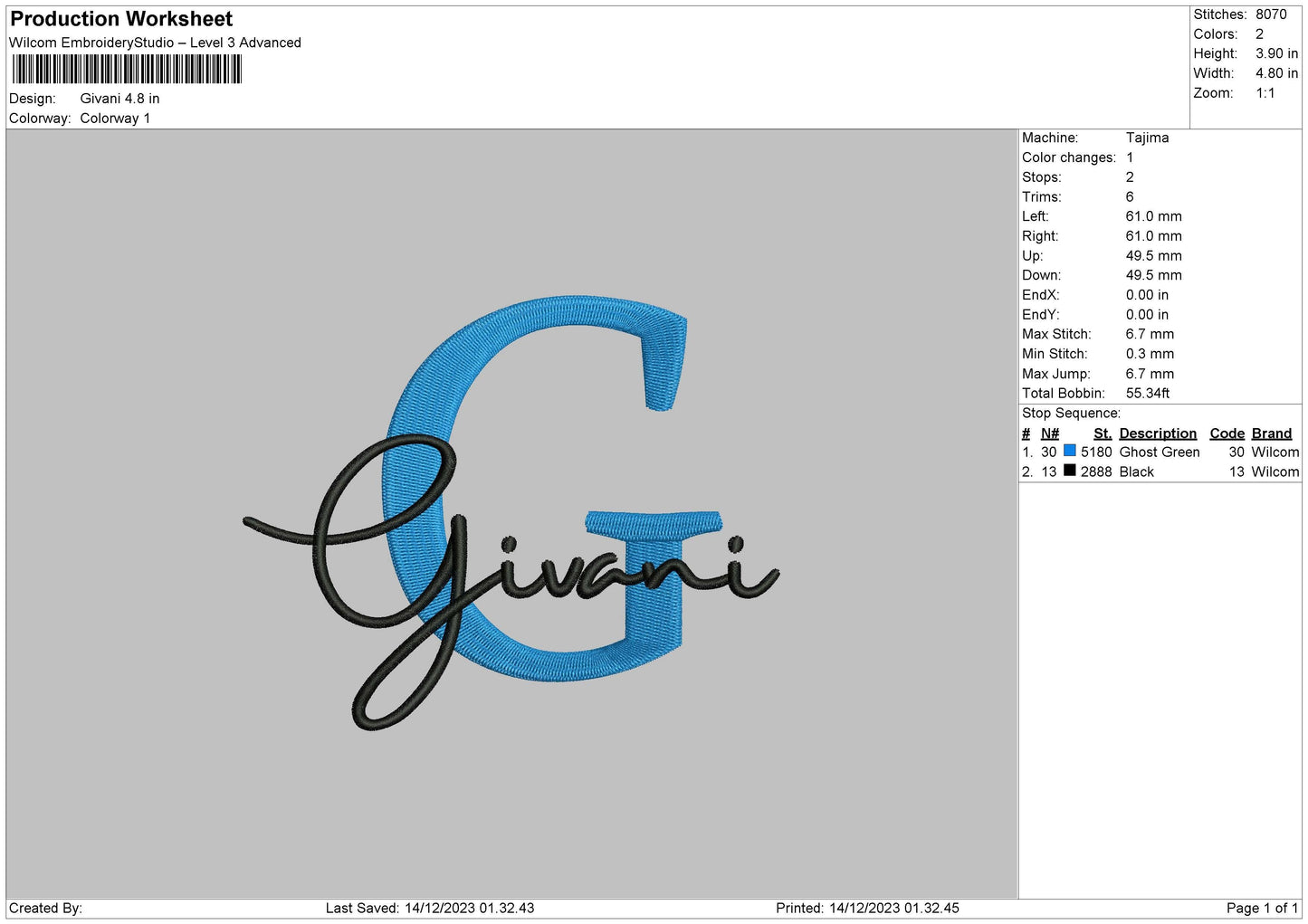Click the stitch count '5180'
Screen dimensions: 1308x924
click(x=1096, y=452)
